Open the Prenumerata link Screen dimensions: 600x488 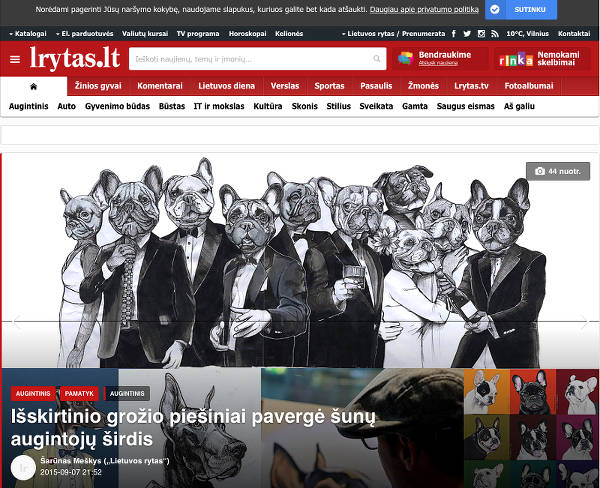pyautogui.click(x=424, y=34)
